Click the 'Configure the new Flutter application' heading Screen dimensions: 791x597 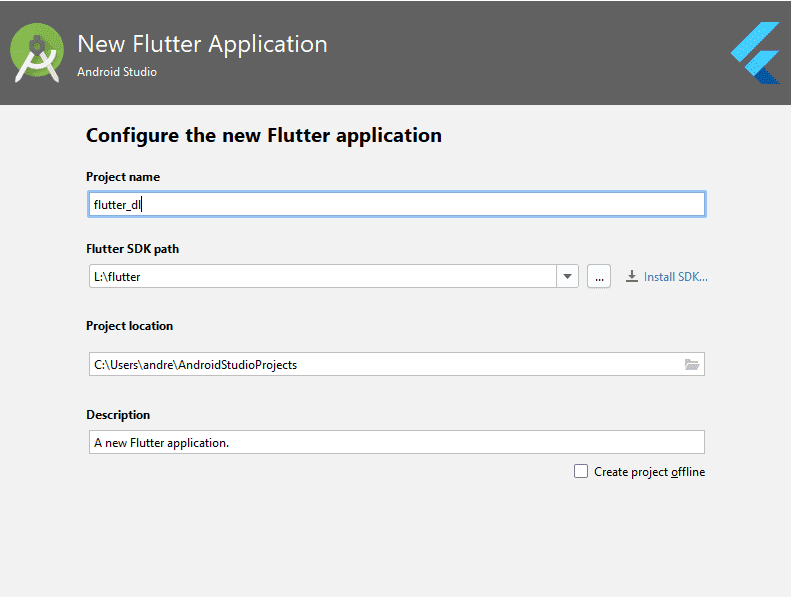click(264, 136)
